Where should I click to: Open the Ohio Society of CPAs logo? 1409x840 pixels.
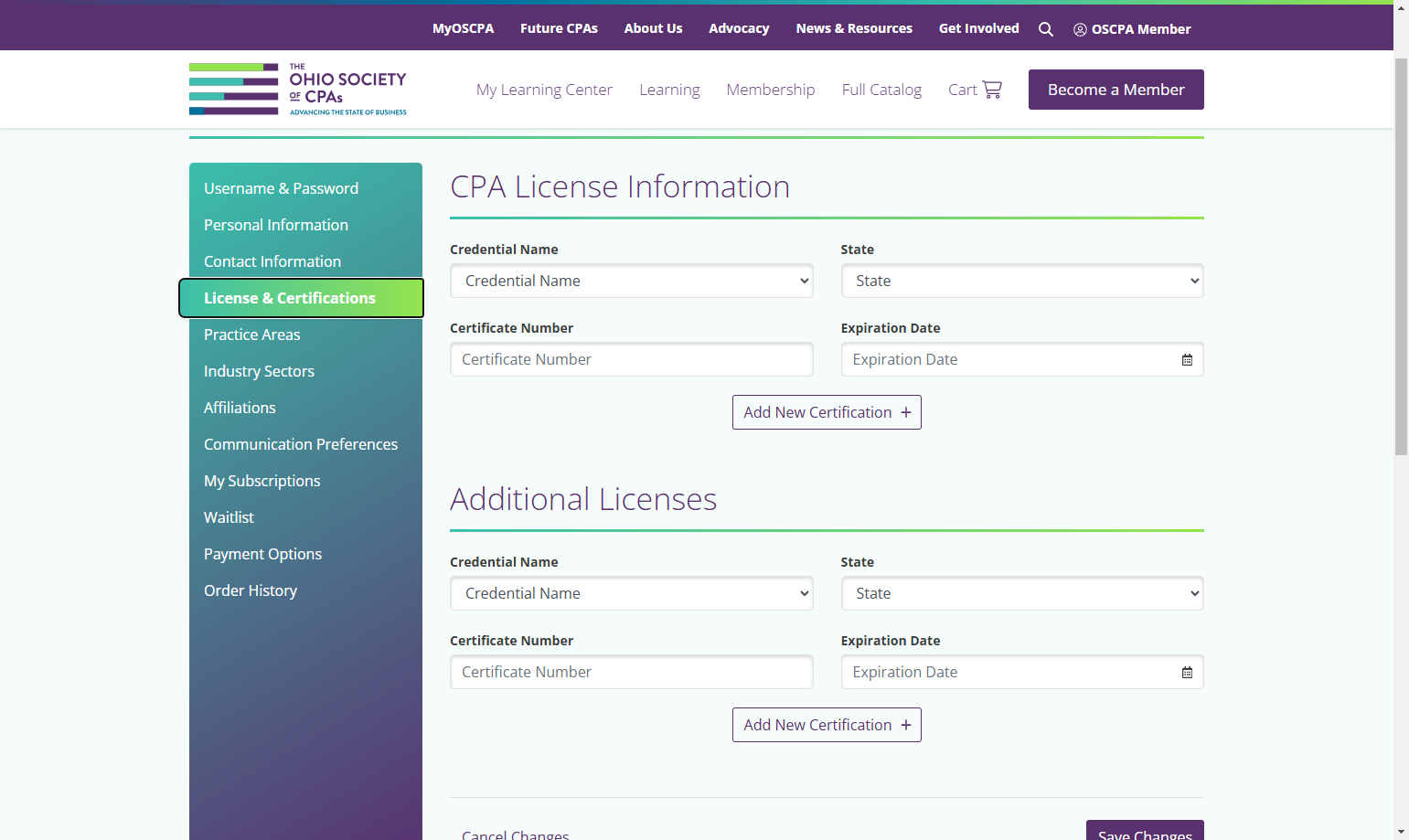pos(298,89)
